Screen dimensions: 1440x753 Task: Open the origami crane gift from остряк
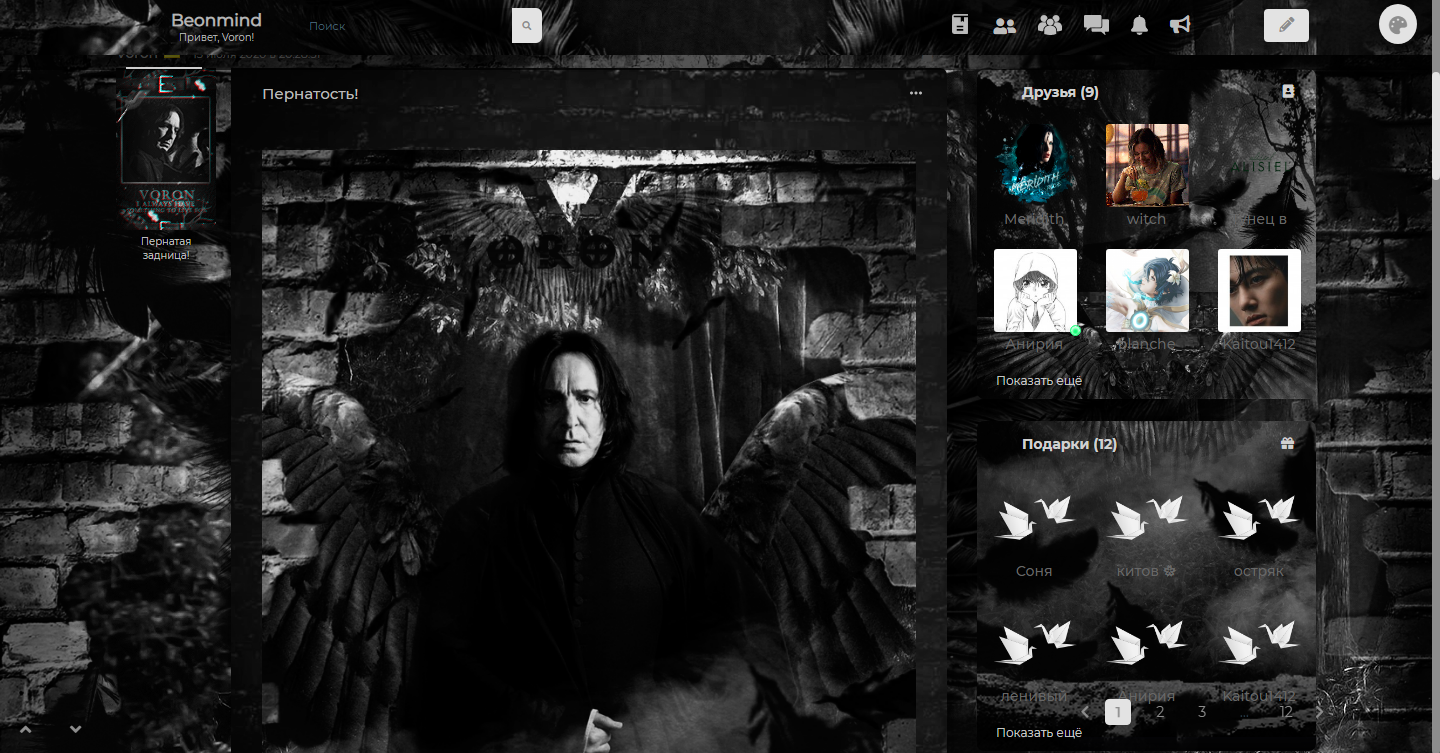point(1259,517)
